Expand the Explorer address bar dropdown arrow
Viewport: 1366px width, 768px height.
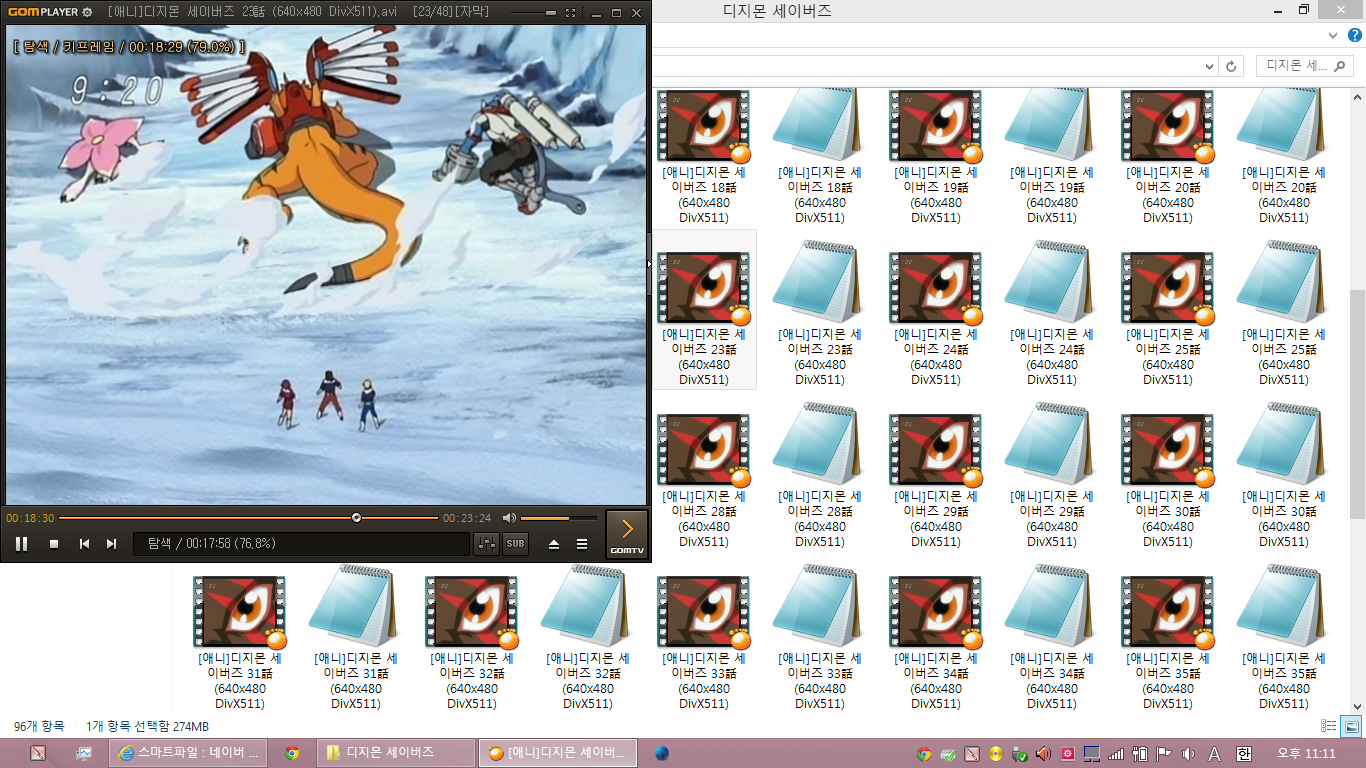tap(1209, 66)
